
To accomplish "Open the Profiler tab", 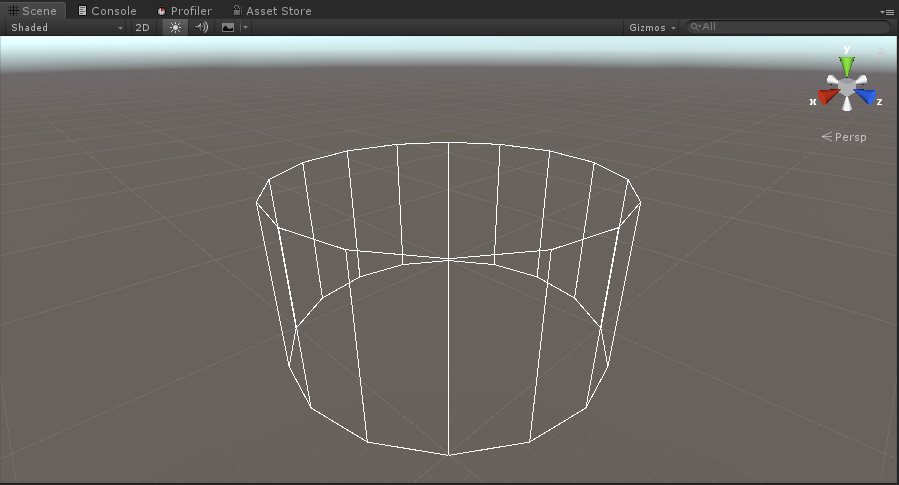I will coord(184,10).
